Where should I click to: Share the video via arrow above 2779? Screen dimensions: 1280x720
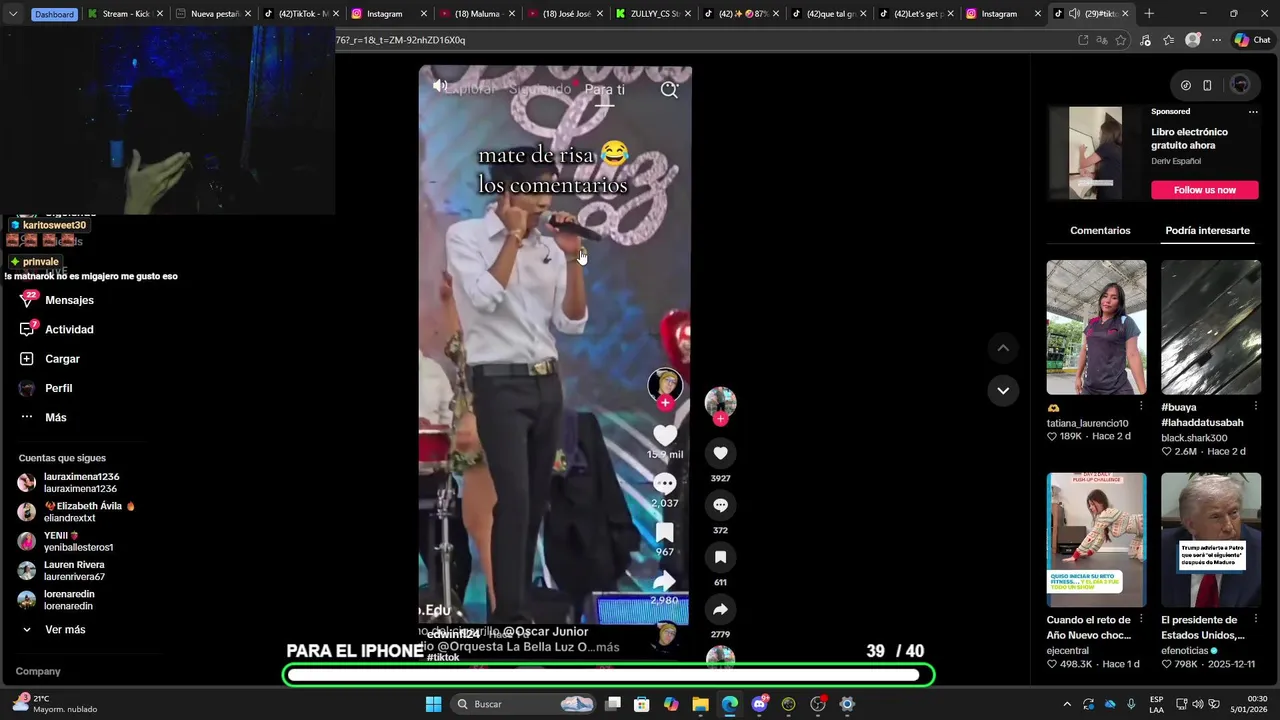(x=720, y=609)
